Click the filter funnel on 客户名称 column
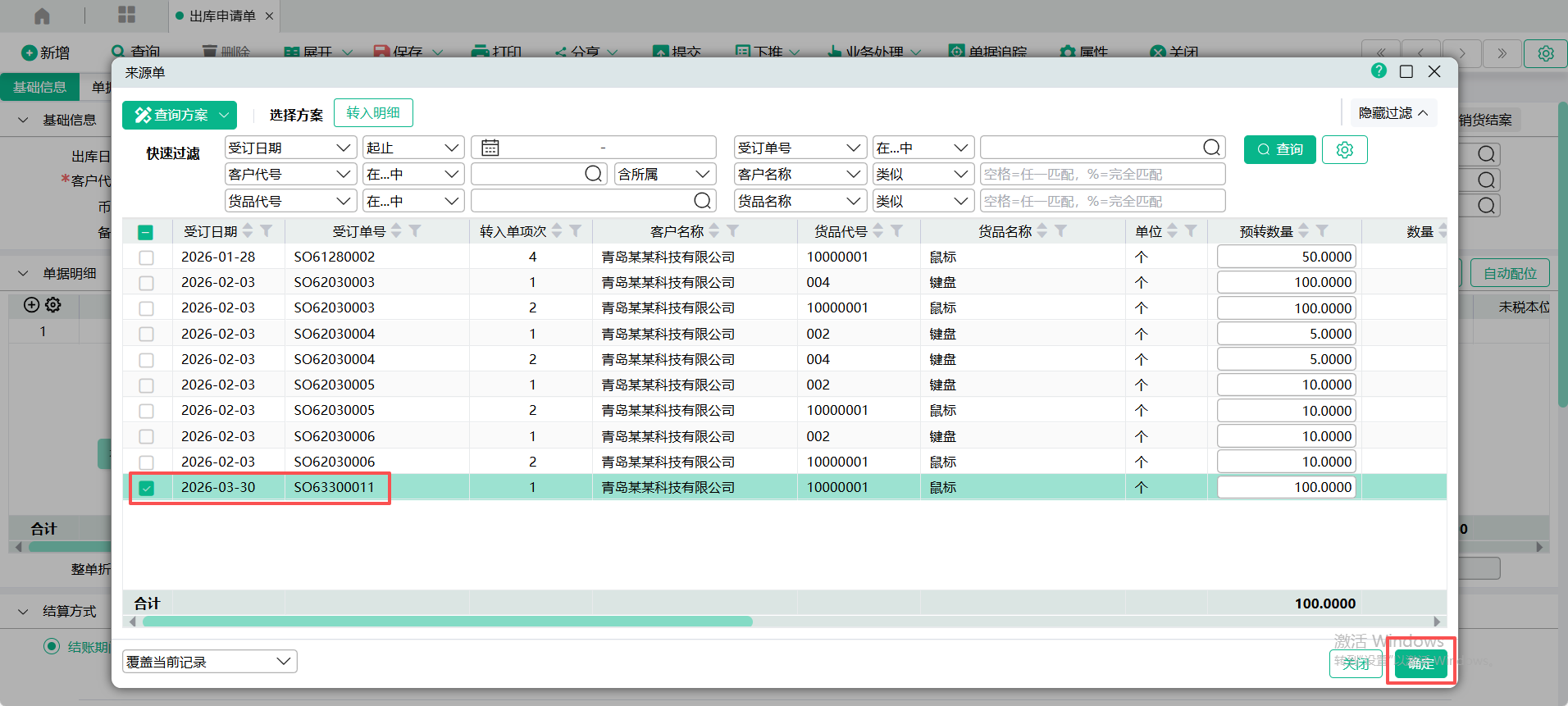The image size is (1568, 706). (x=733, y=231)
